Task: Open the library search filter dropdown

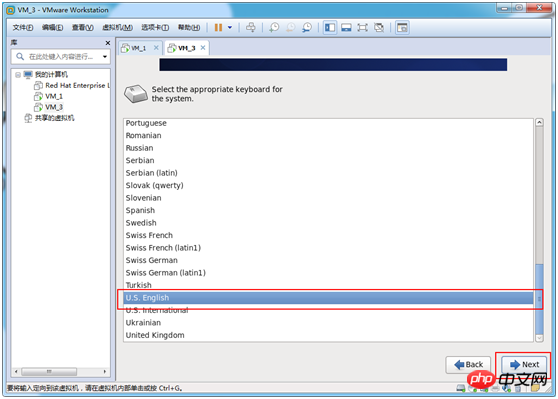Action: tap(105, 57)
